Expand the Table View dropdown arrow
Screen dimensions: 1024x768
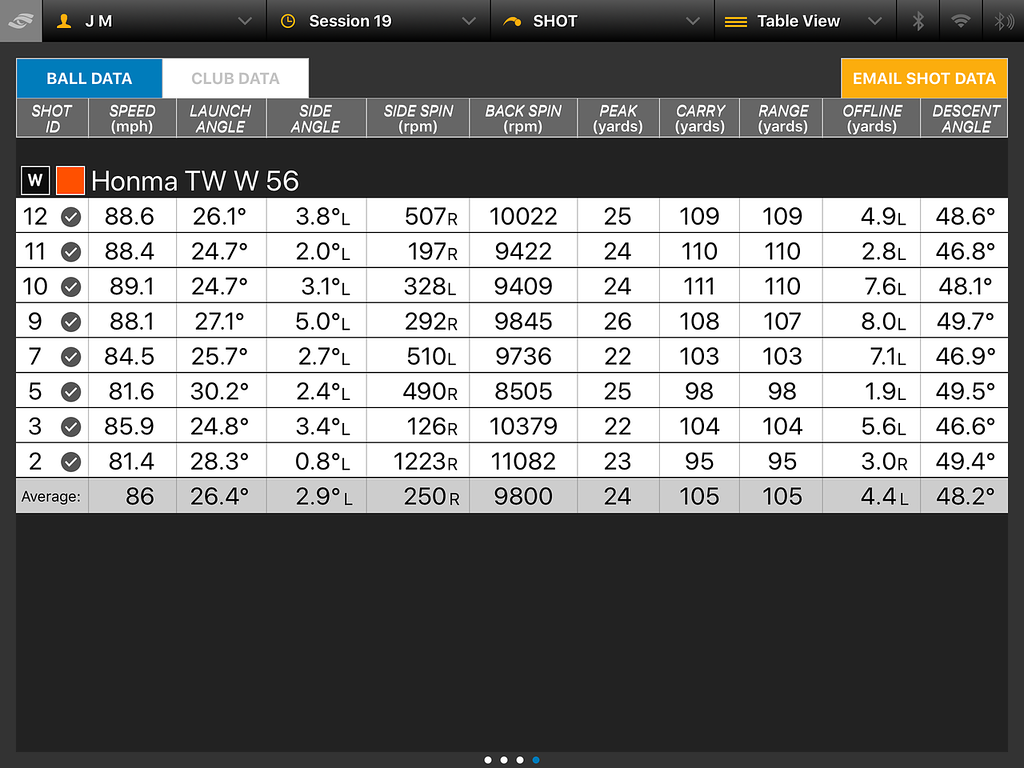pyautogui.click(x=875, y=22)
